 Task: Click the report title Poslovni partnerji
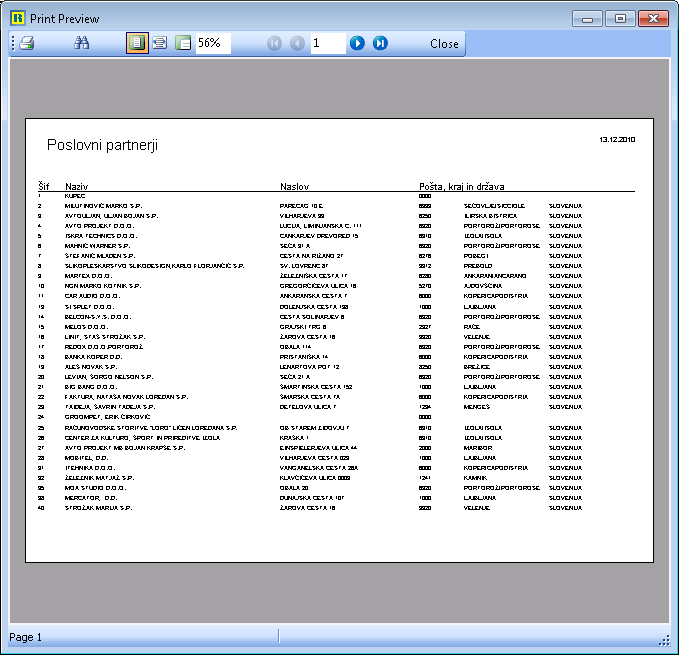point(102,145)
